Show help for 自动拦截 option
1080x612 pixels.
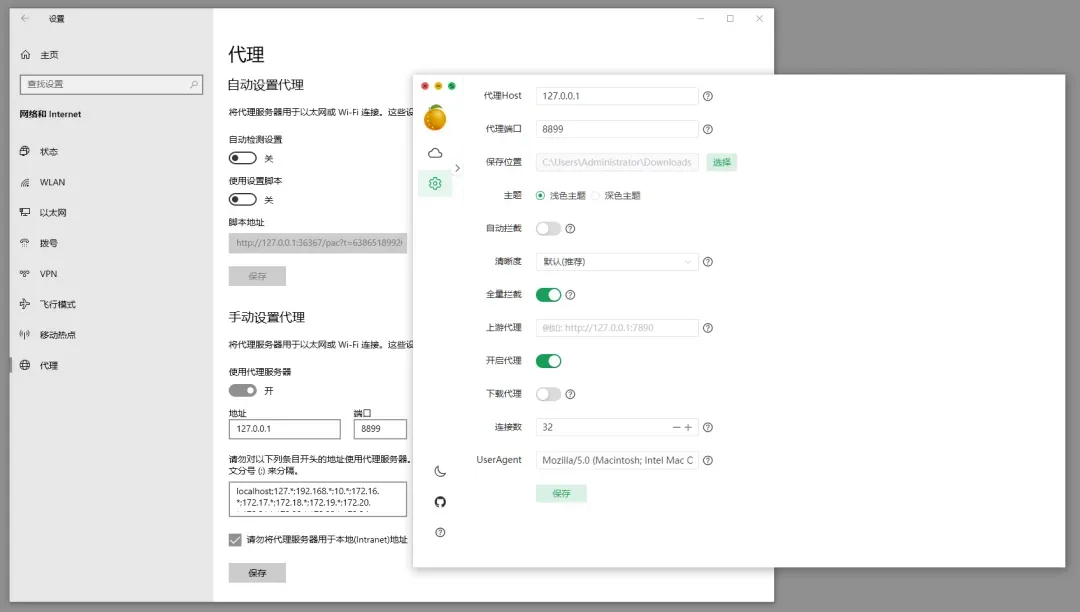pyautogui.click(x=570, y=229)
